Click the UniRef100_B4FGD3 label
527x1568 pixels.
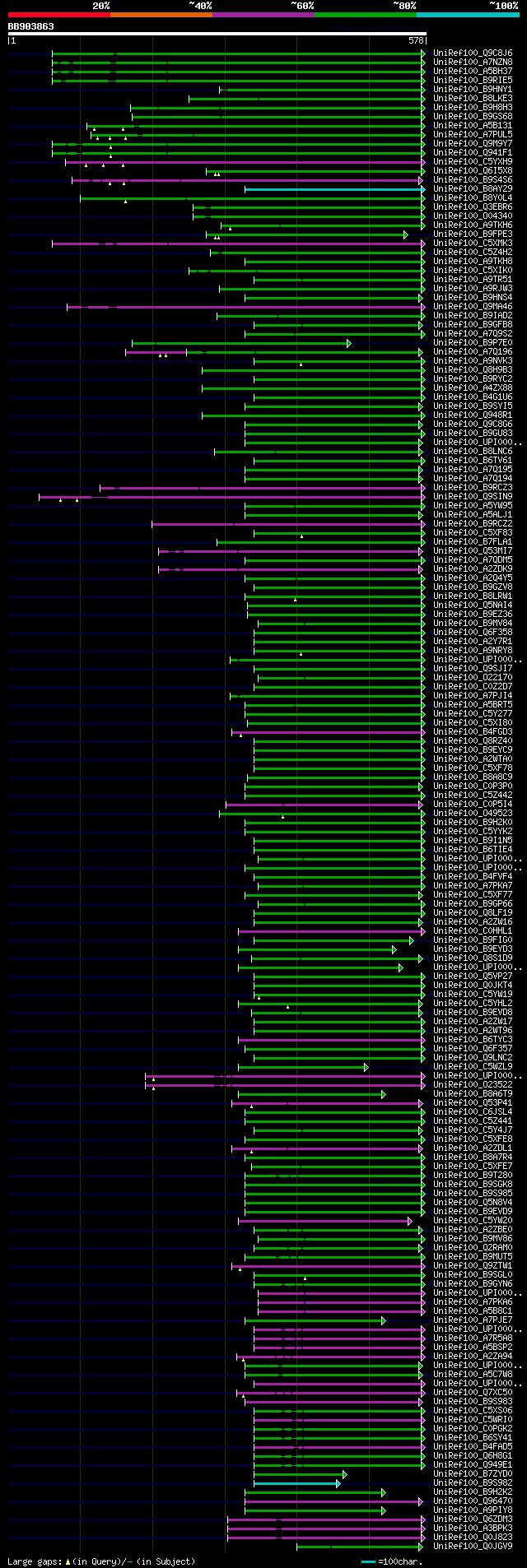click(x=473, y=732)
